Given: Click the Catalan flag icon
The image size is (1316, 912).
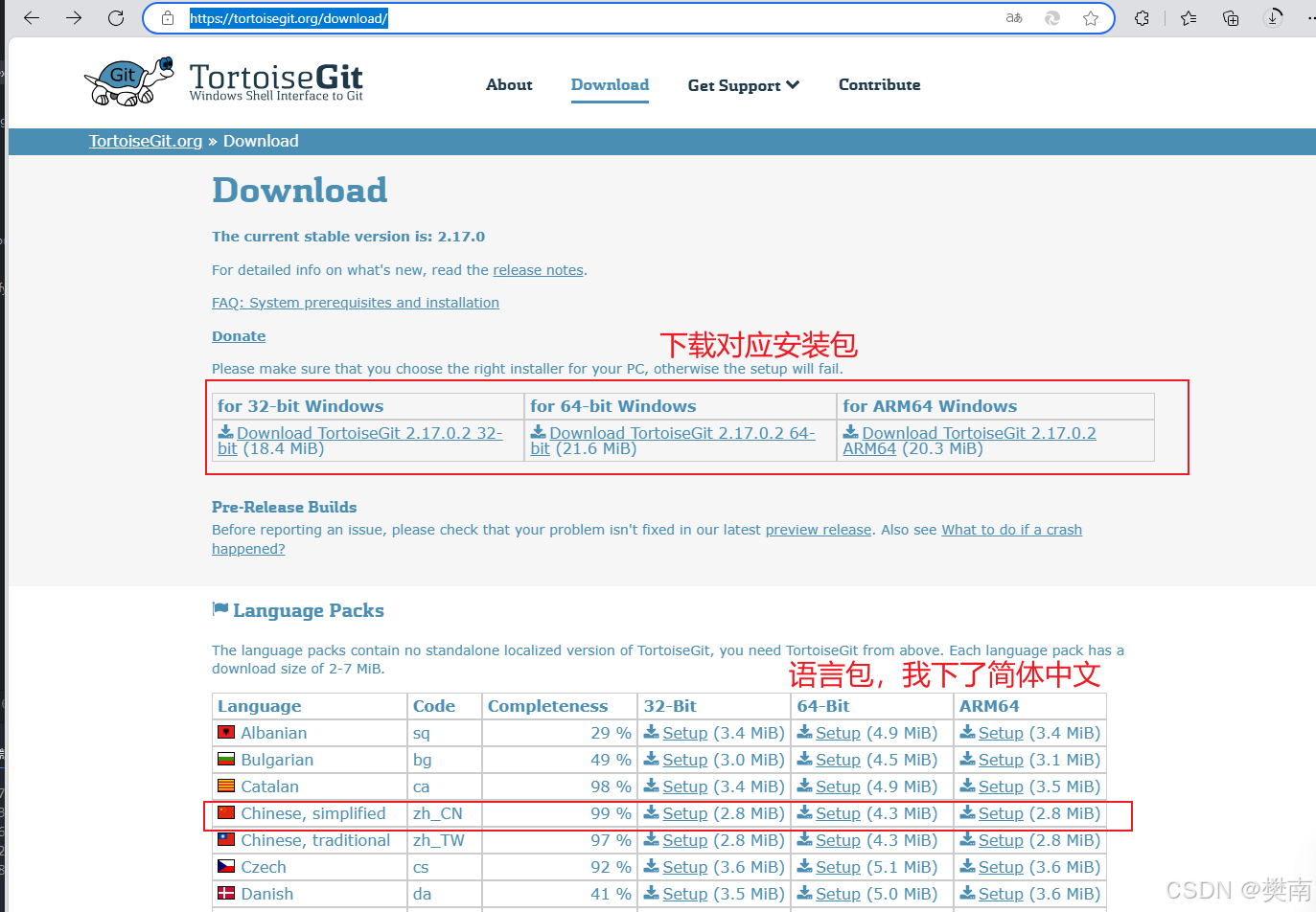Looking at the screenshot, I should (x=226, y=786).
